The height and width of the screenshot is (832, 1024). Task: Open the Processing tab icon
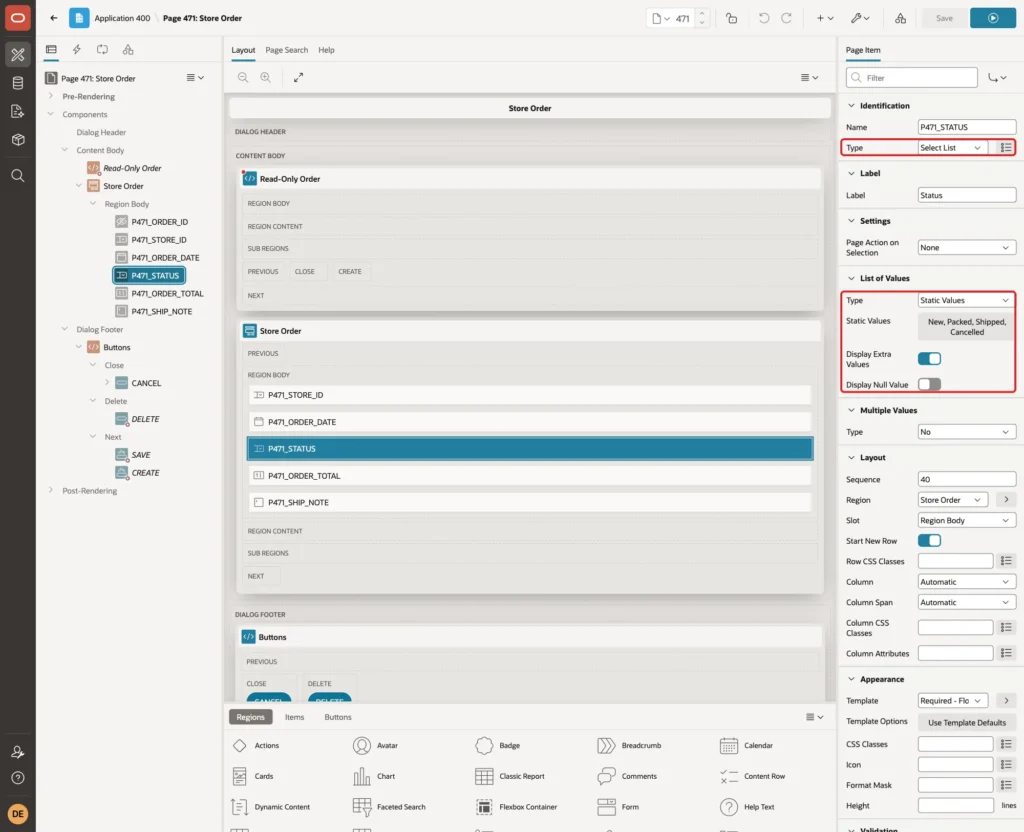point(103,50)
